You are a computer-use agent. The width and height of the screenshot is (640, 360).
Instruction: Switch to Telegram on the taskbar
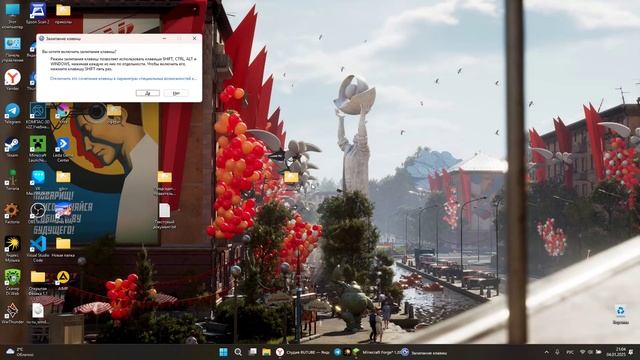click(x=338, y=352)
